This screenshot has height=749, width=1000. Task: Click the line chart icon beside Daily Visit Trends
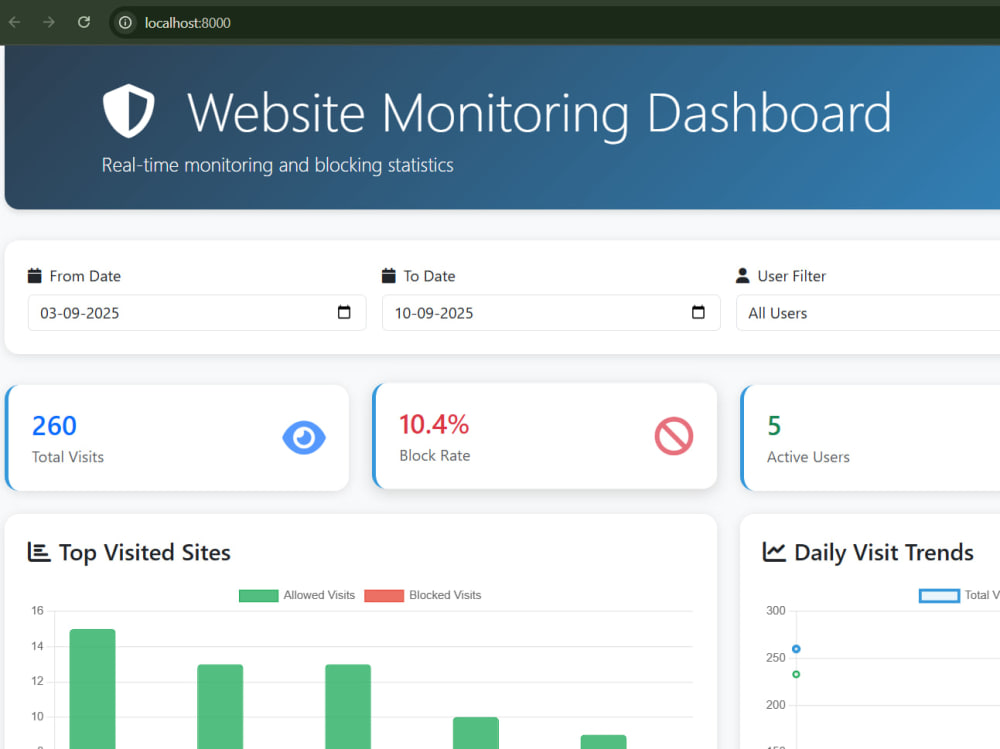[774, 552]
